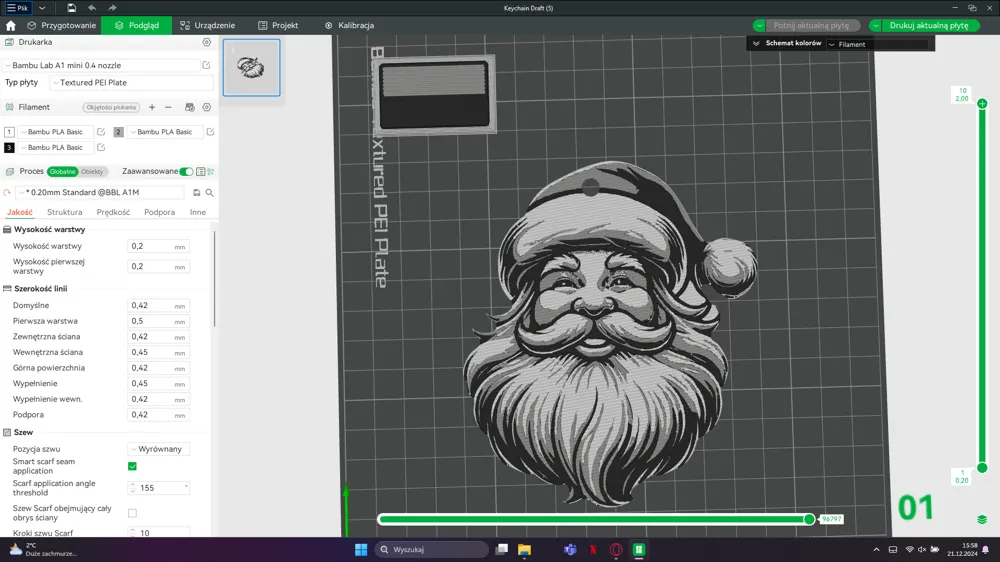Click filament 1 color swatch
The width and height of the screenshot is (1000, 562).
pyautogui.click(x=9, y=132)
